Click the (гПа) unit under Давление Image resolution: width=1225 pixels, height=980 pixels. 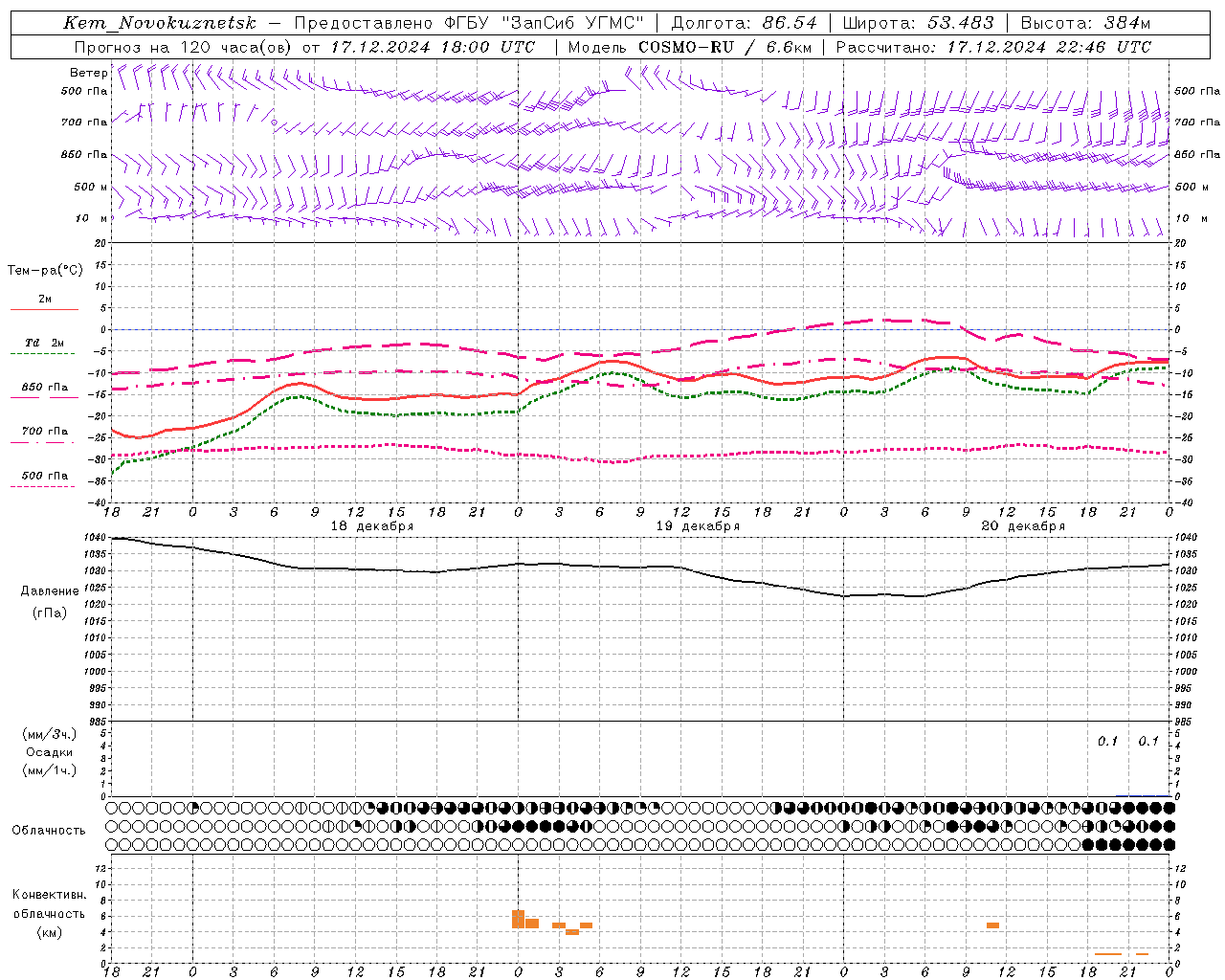pos(50,612)
